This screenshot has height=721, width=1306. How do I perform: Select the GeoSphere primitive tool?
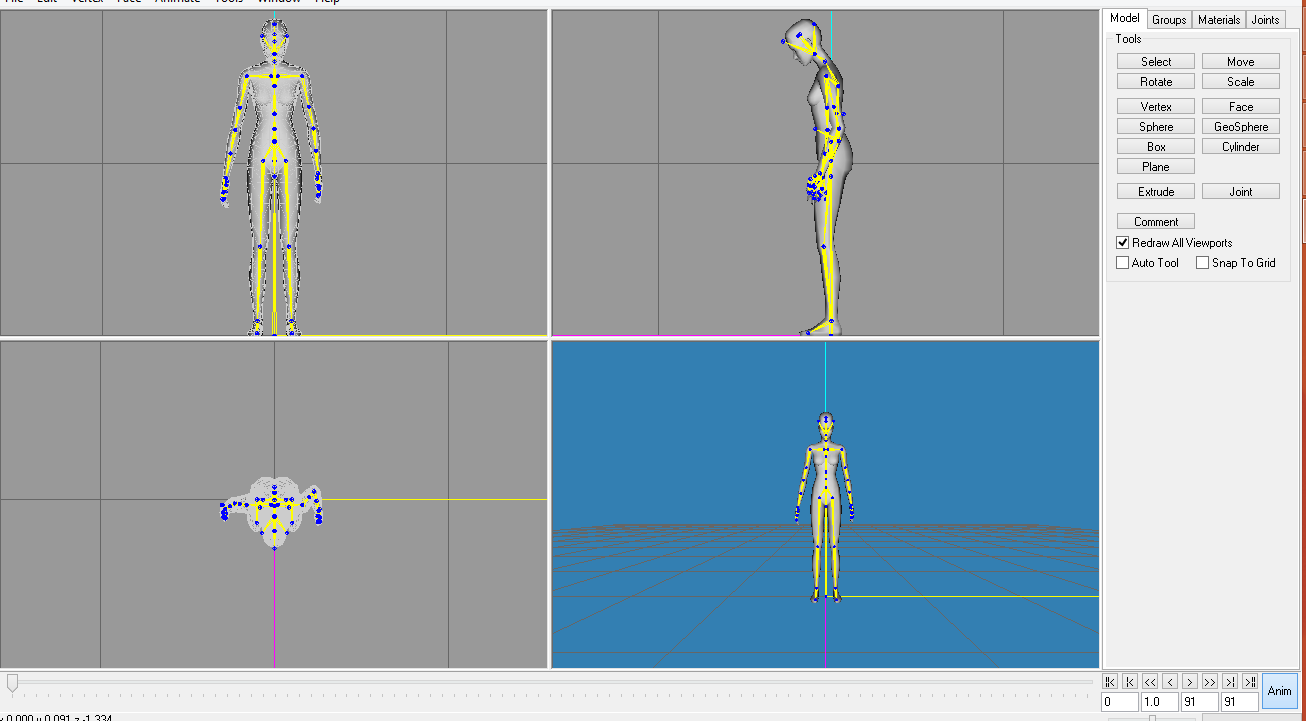[1241, 127]
